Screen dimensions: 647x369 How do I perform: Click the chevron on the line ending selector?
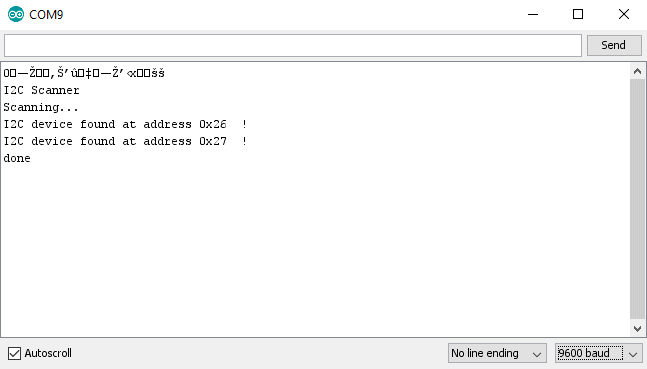[x=536, y=354]
